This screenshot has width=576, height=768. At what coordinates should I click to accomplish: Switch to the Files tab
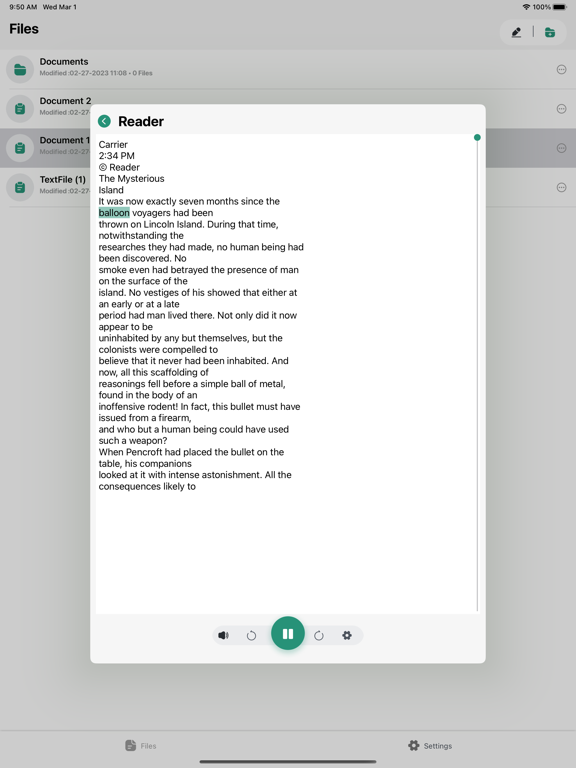click(x=141, y=745)
